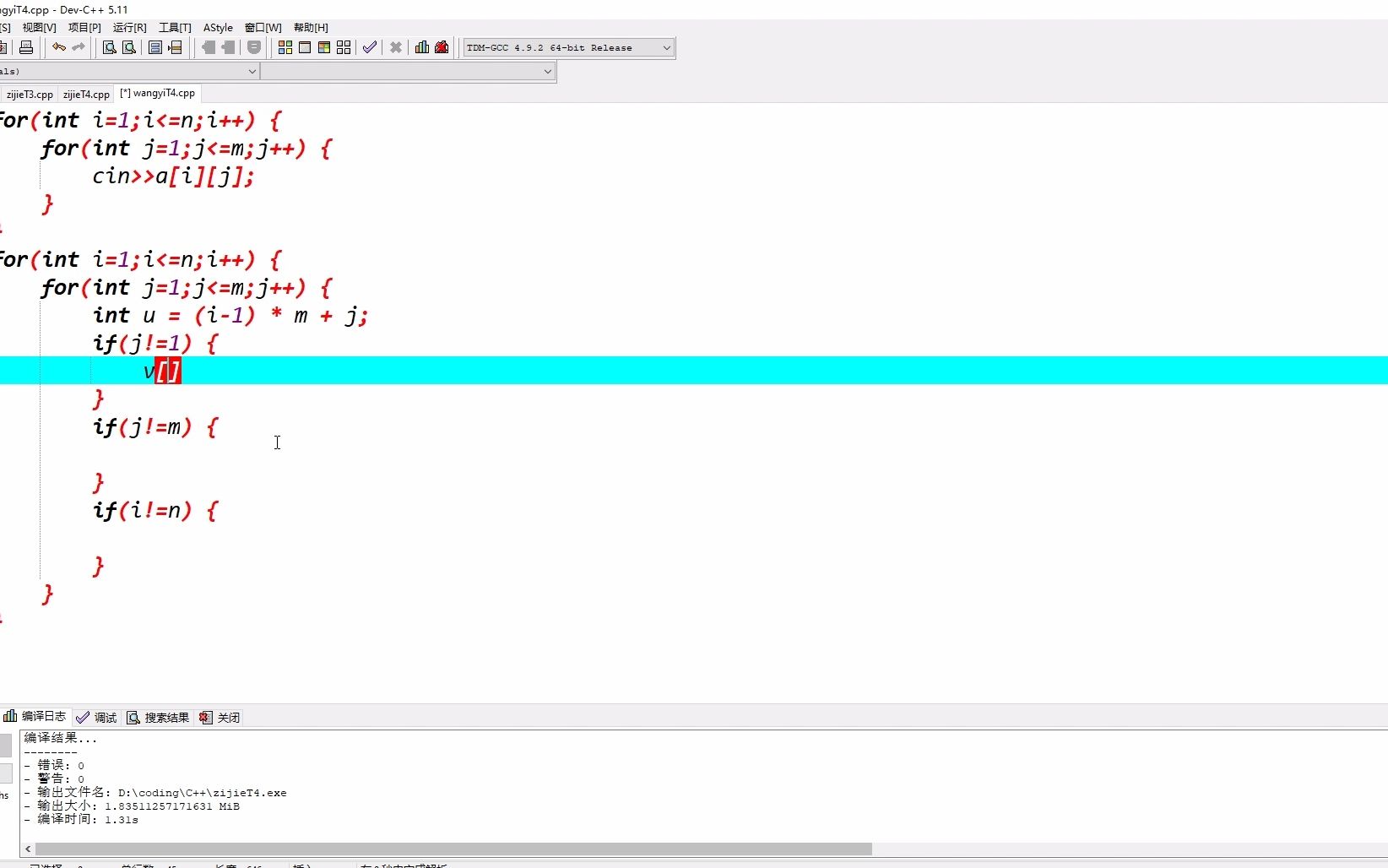Switch to the zijieT3.cpp tab
1388x868 pixels.
pyautogui.click(x=30, y=95)
